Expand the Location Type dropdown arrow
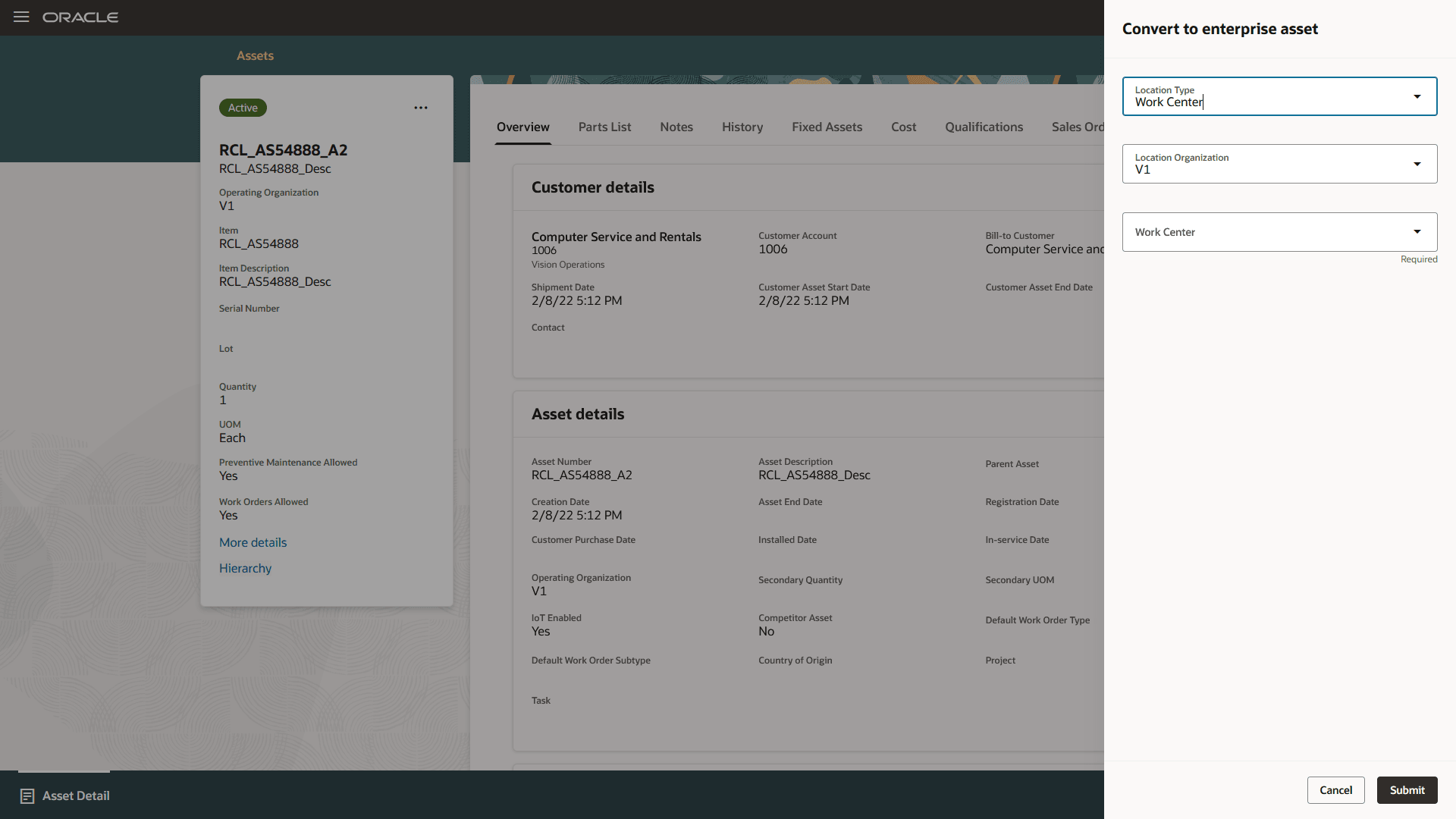The height and width of the screenshot is (819, 1456). pyautogui.click(x=1417, y=96)
